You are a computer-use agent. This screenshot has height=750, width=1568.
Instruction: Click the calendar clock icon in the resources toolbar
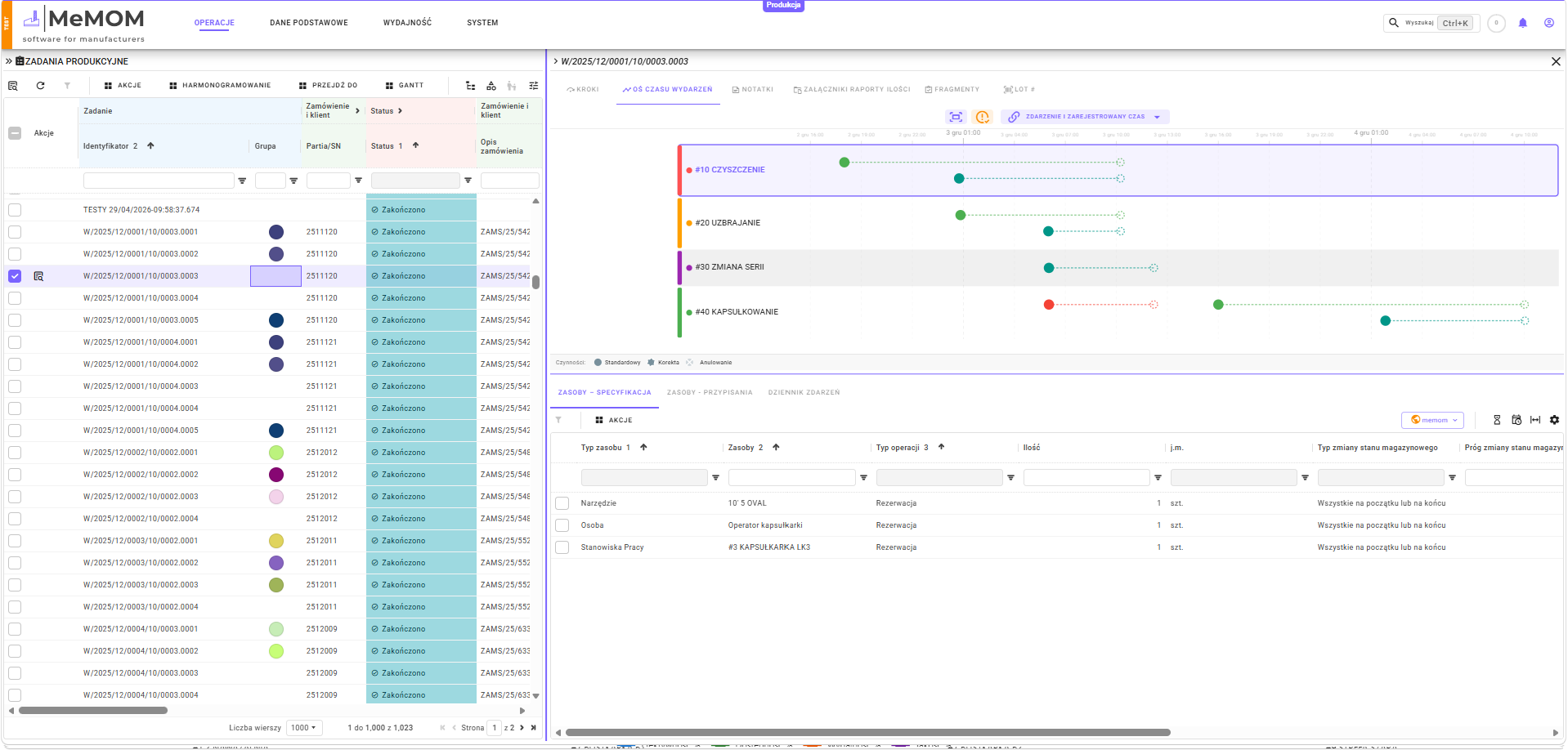coord(1516,420)
